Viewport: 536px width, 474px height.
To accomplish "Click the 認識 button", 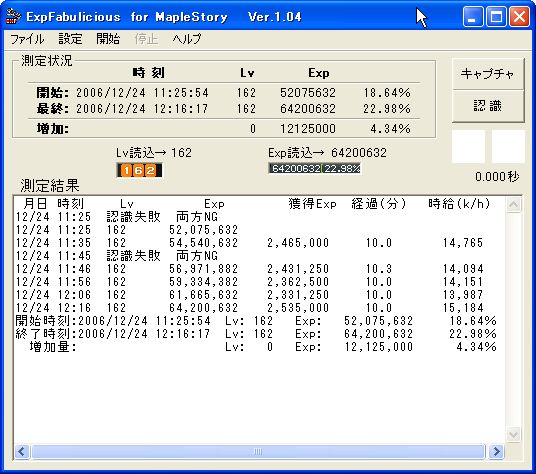I will click(488, 106).
